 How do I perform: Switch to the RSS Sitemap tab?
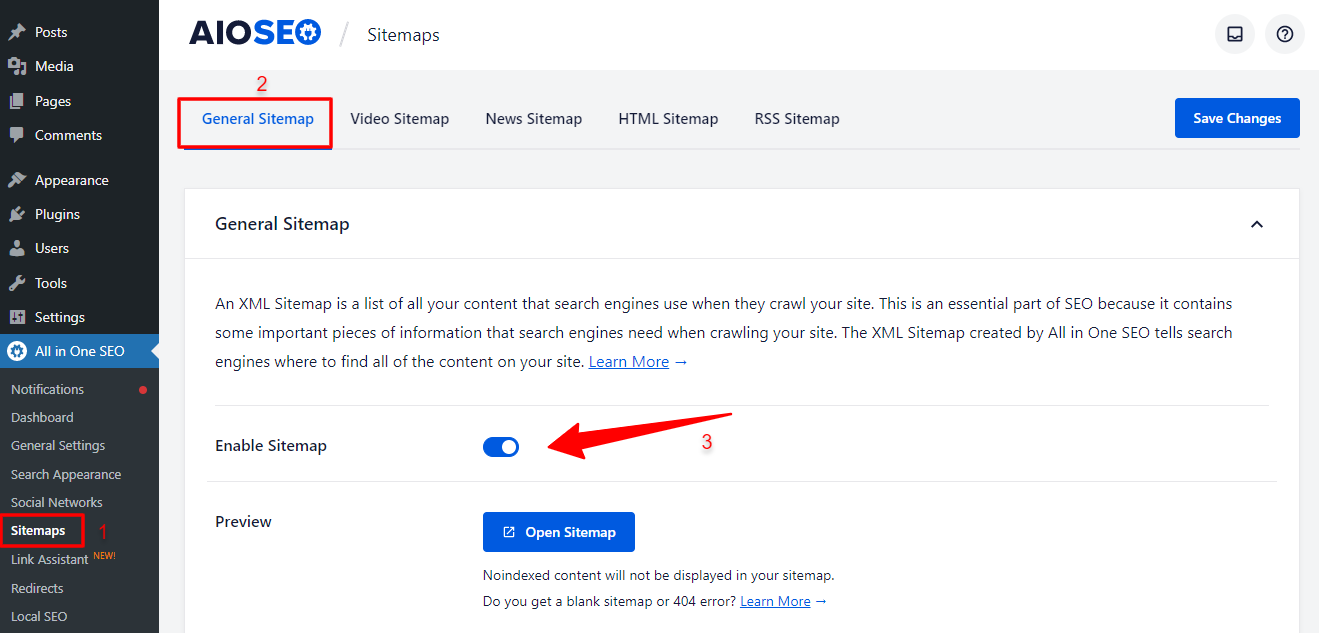click(797, 118)
